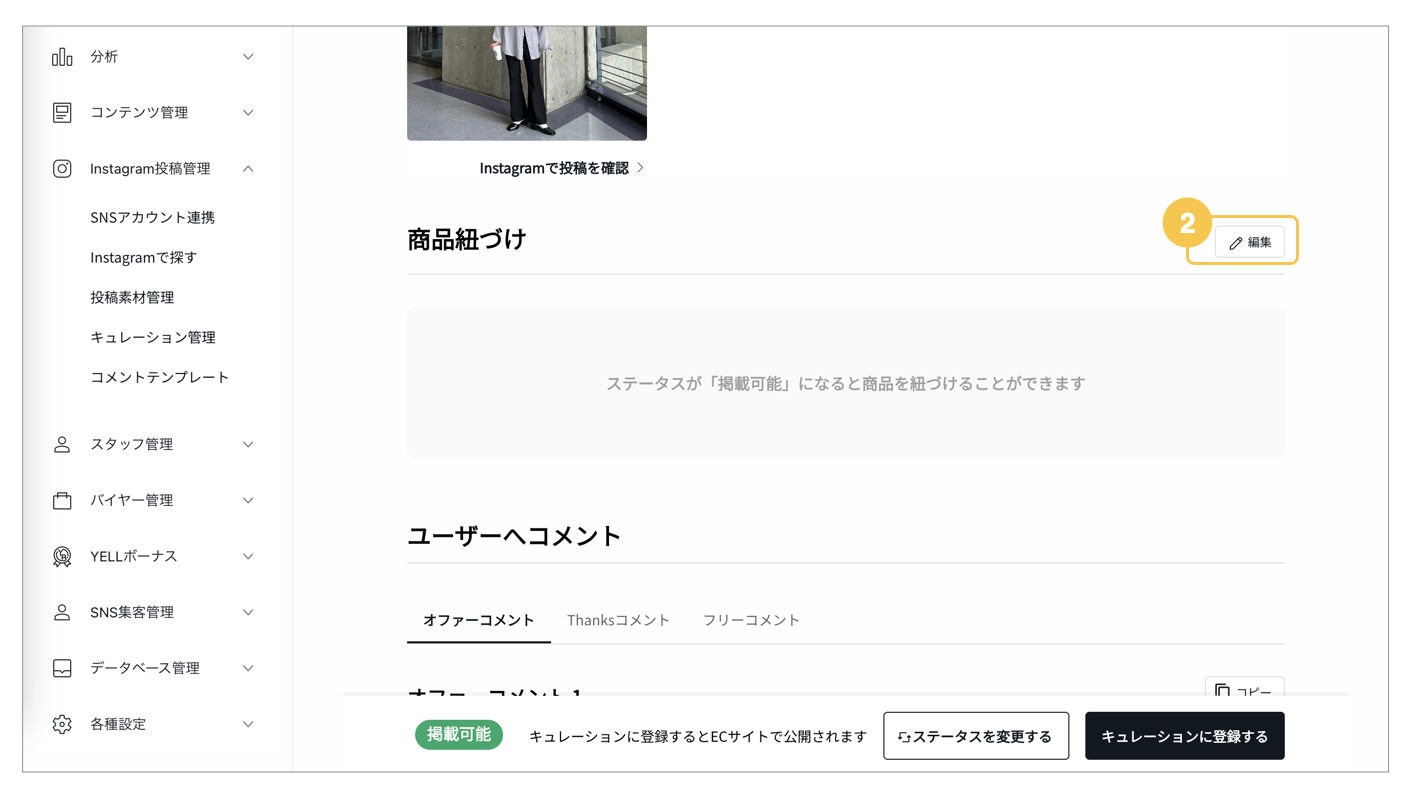Open コメントテンプレート submenu item
Viewport: 1408px width, 792px height.
160,377
